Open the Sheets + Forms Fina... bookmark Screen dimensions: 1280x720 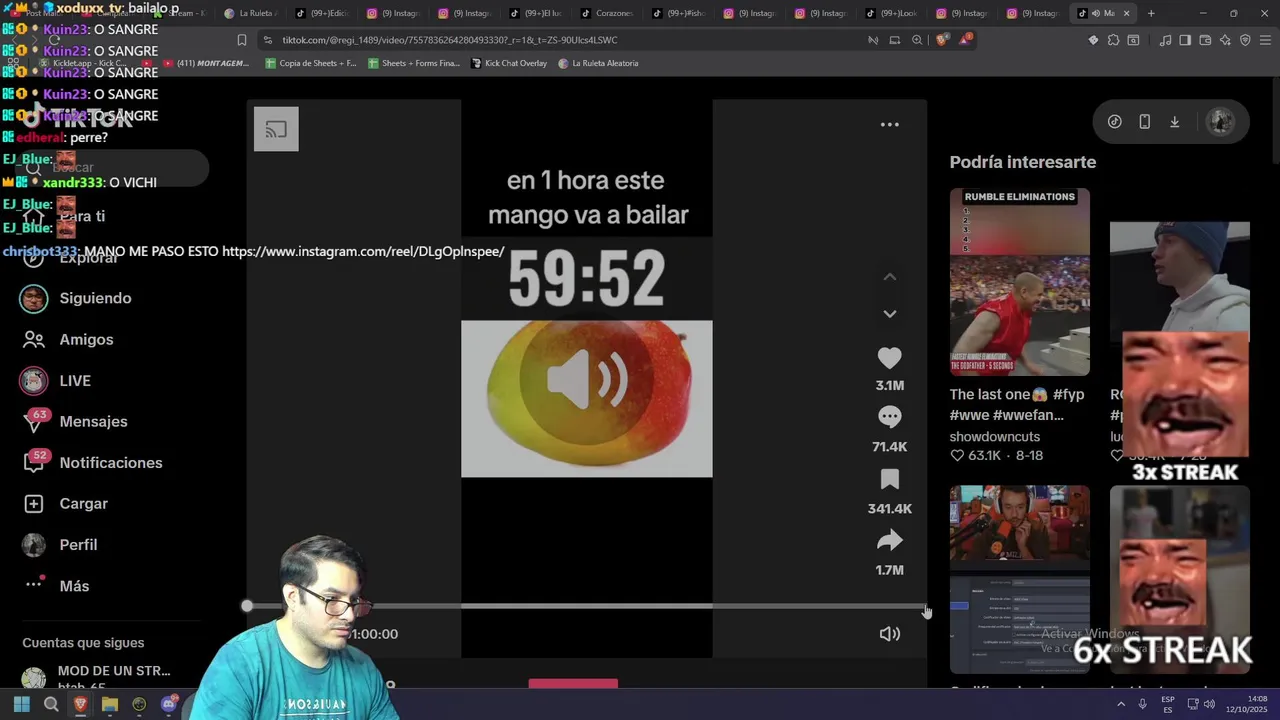pos(414,63)
